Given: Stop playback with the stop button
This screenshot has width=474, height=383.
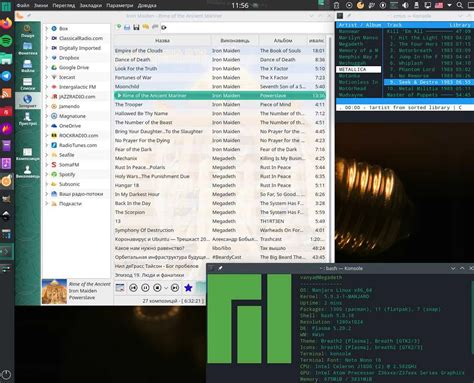Looking at the screenshot, I should click(x=157, y=288).
